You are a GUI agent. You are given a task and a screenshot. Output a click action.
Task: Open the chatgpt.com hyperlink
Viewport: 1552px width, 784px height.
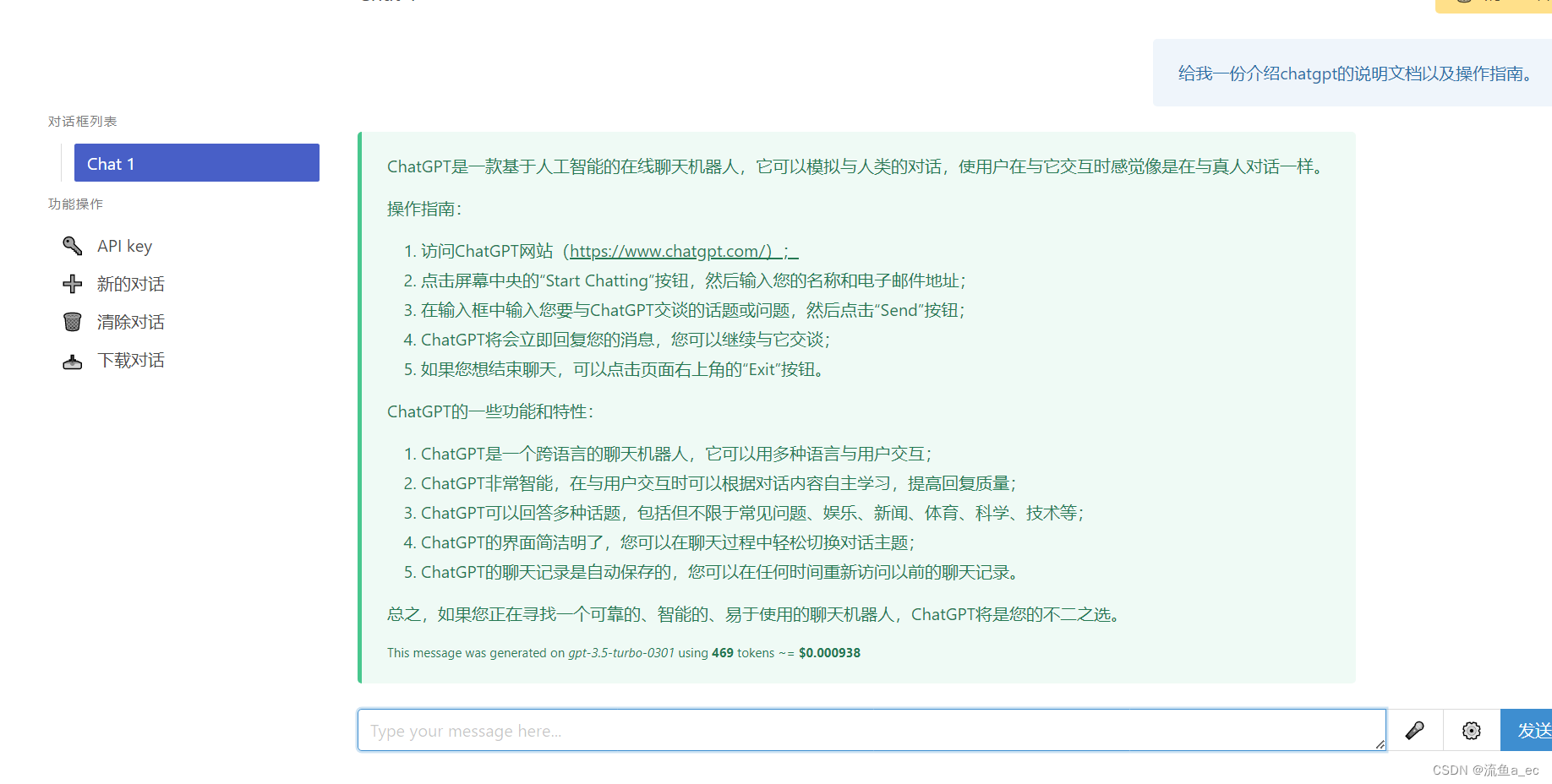[683, 251]
